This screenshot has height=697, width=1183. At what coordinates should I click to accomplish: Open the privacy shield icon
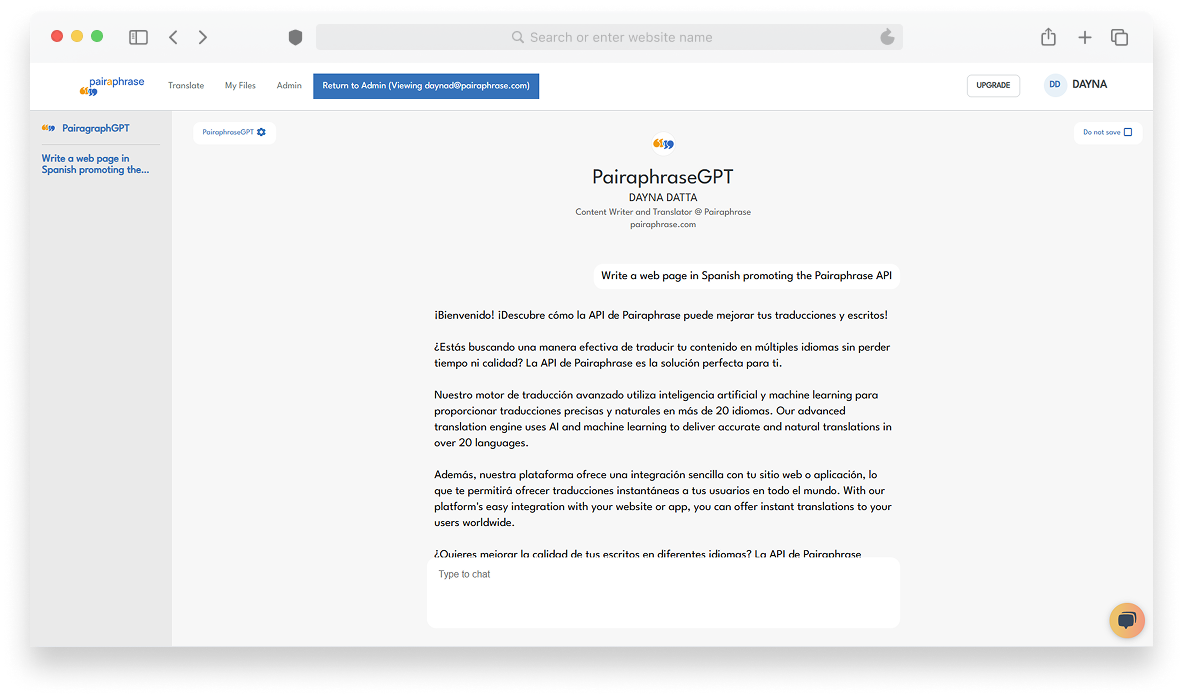295,37
